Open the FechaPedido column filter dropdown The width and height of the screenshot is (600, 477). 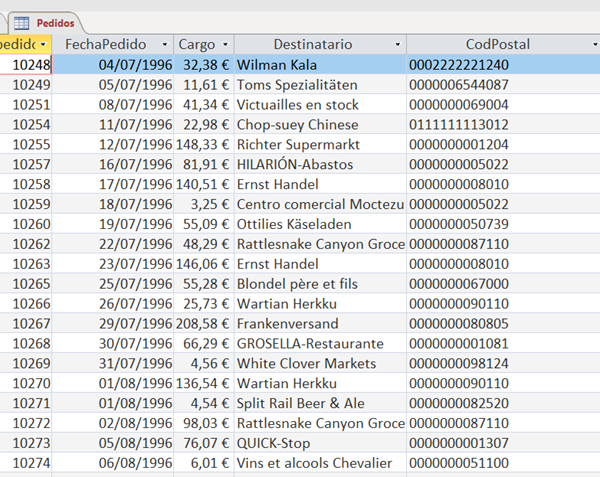pyautogui.click(x=165, y=45)
